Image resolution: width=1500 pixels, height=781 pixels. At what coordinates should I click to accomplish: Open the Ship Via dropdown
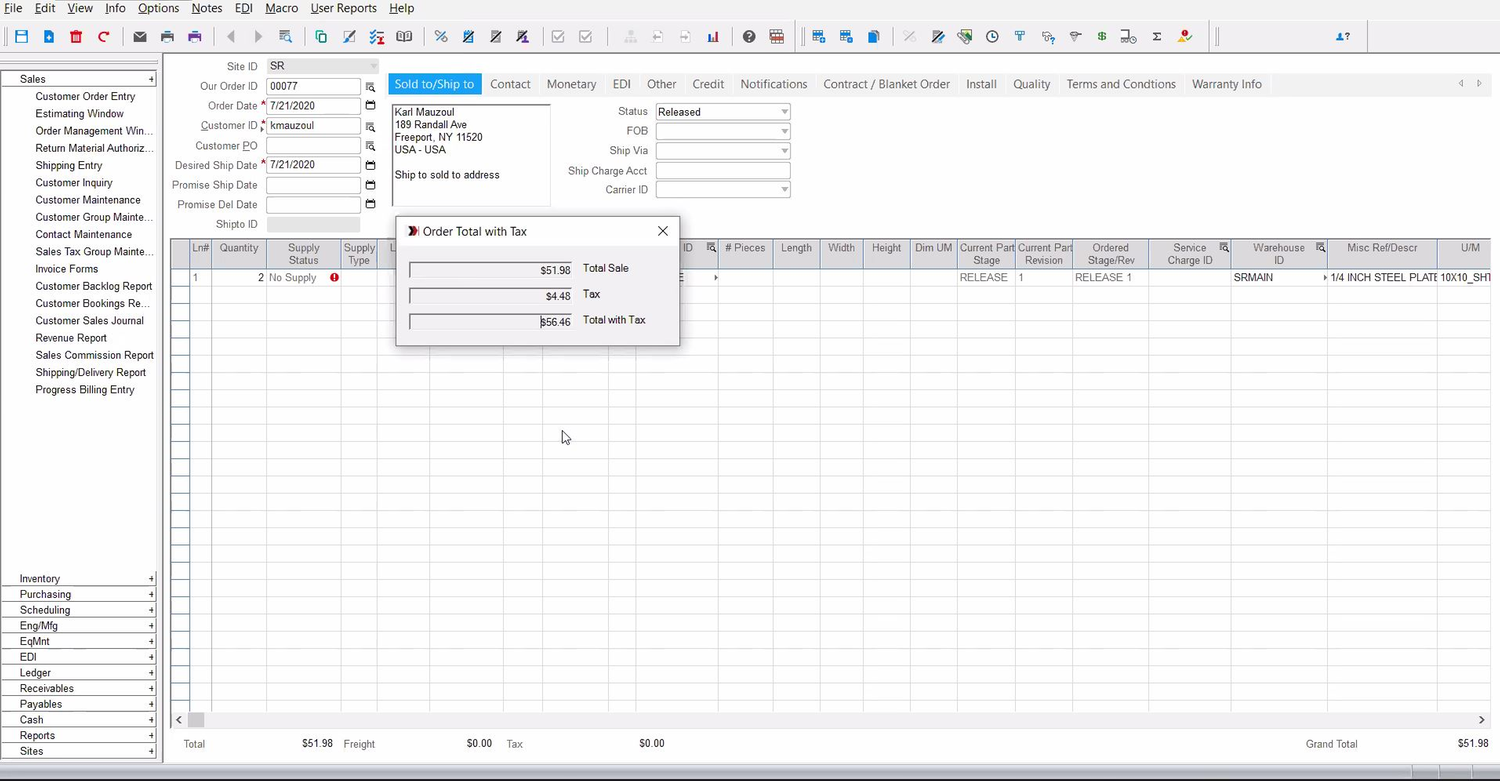784,150
